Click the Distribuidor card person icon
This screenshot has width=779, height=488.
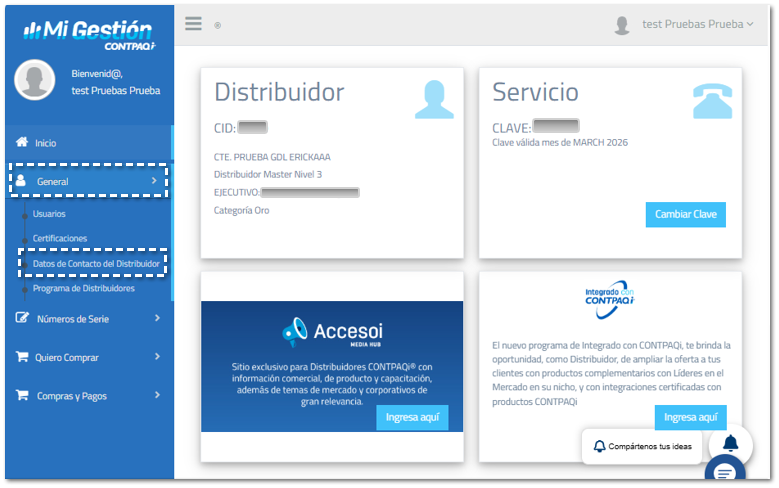pyautogui.click(x=434, y=99)
